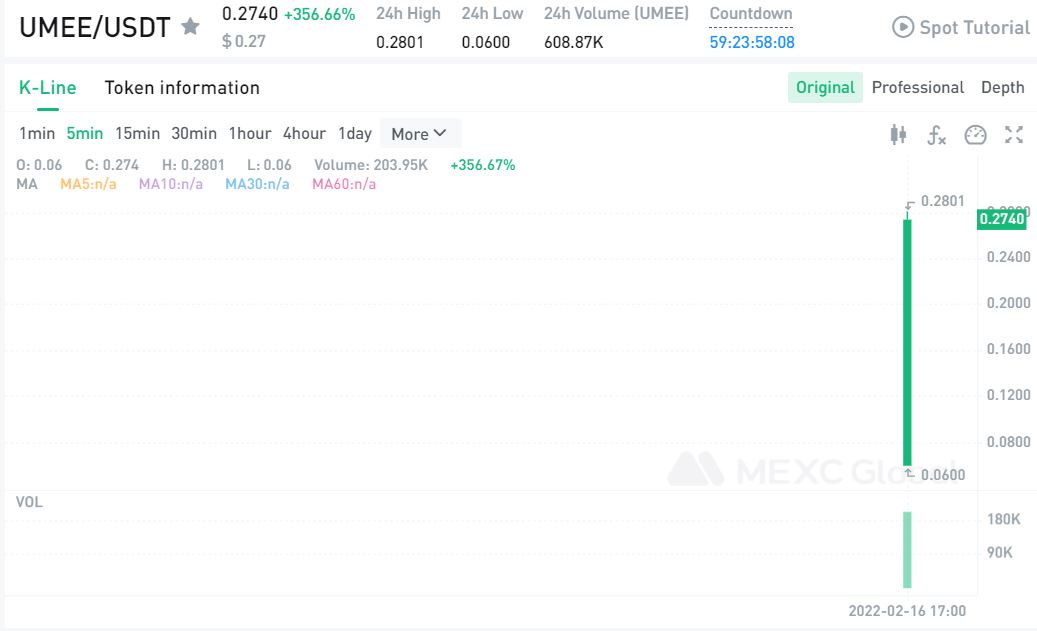This screenshot has height=631, width=1037.
Task: Click the countdown timer 59:23:58:08
Action: pyautogui.click(x=752, y=42)
